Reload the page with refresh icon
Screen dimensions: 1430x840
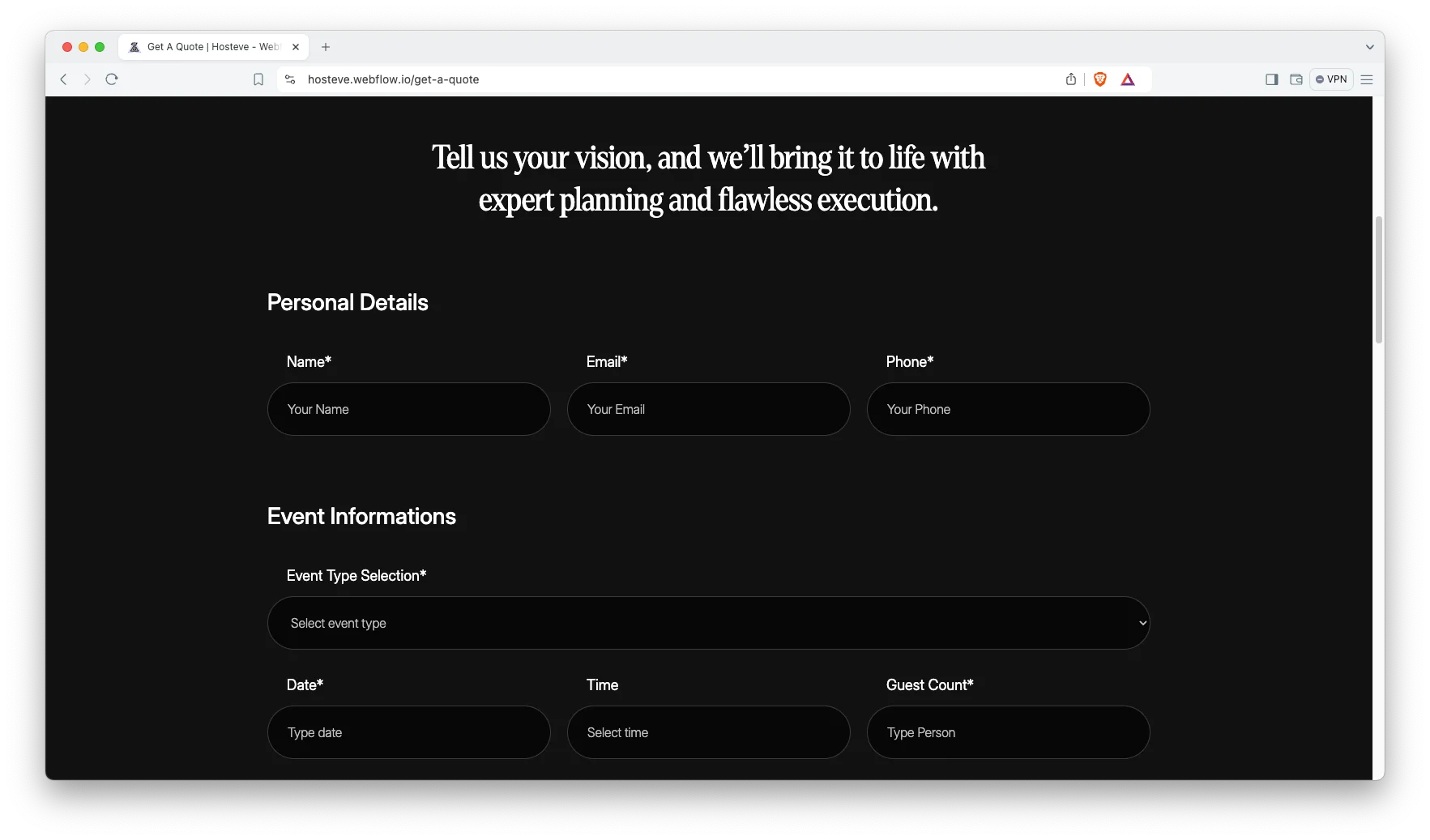coord(112,79)
